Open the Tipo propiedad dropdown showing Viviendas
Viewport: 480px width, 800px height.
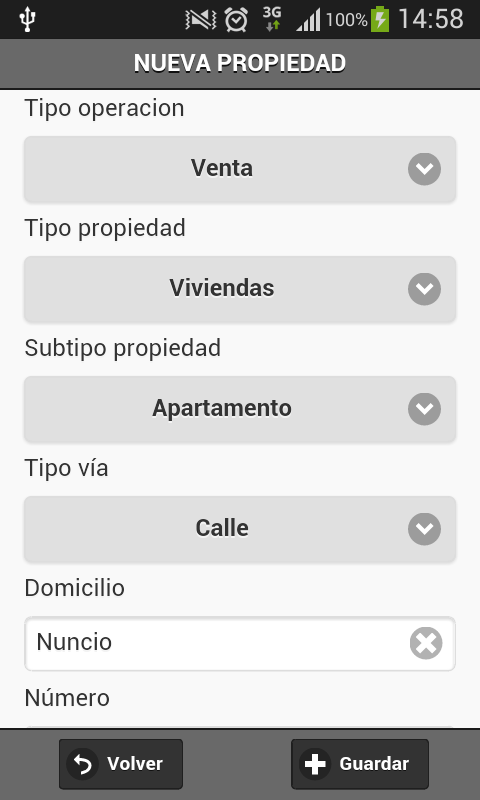pyautogui.click(x=240, y=289)
